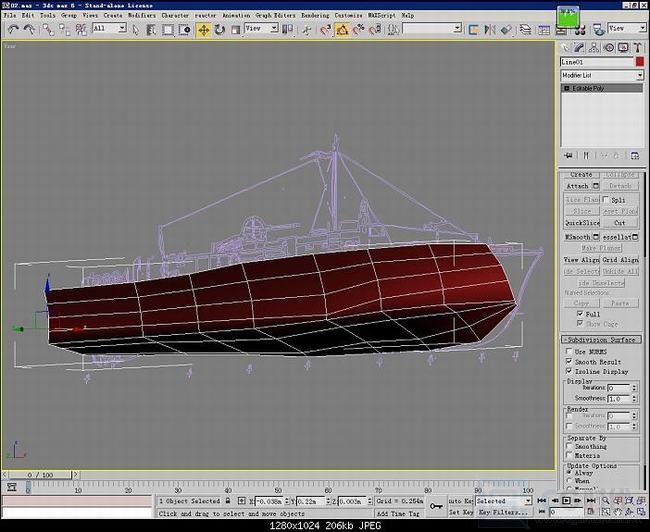Click the QuickSlice button
Screen dimensions: 650x532
click(582, 223)
